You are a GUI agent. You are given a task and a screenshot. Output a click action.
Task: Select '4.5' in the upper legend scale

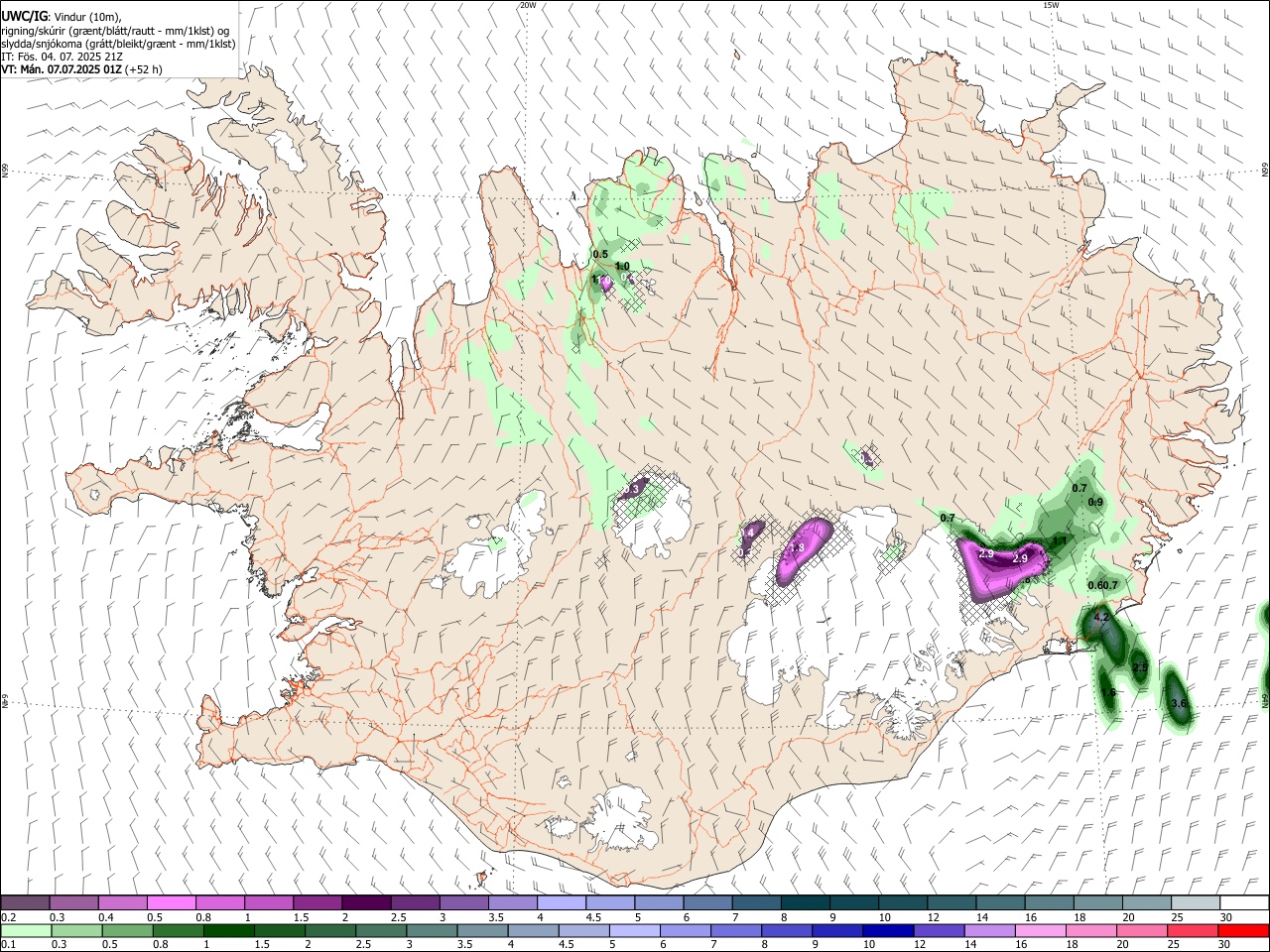coord(594,917)
